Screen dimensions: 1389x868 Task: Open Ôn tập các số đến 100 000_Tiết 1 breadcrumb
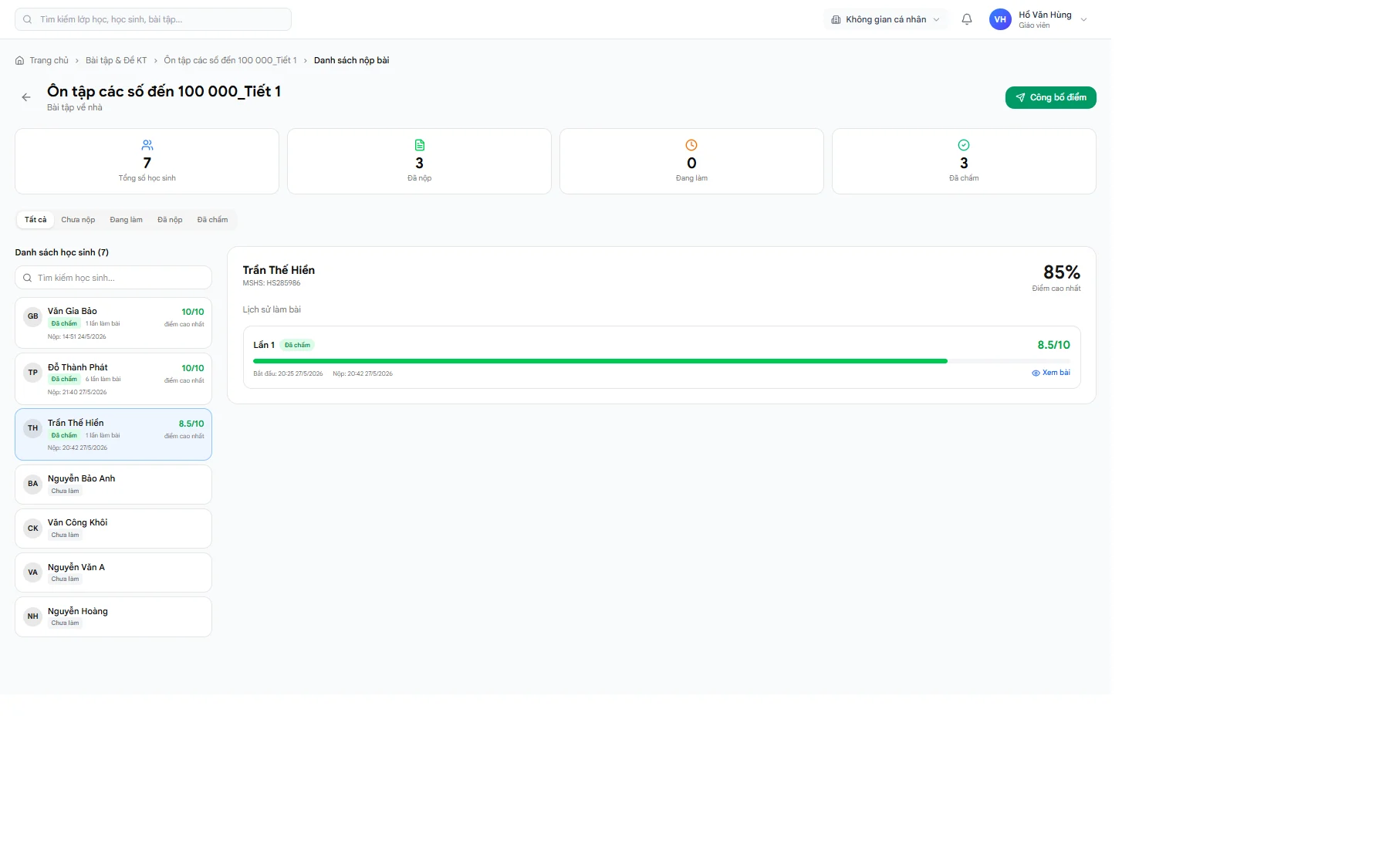pos(230,60)
